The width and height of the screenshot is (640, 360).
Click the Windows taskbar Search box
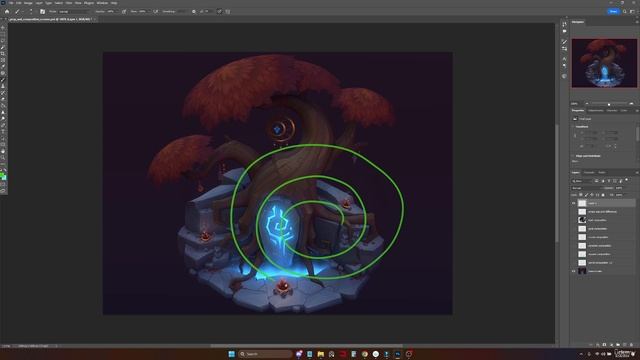[265, 354]
